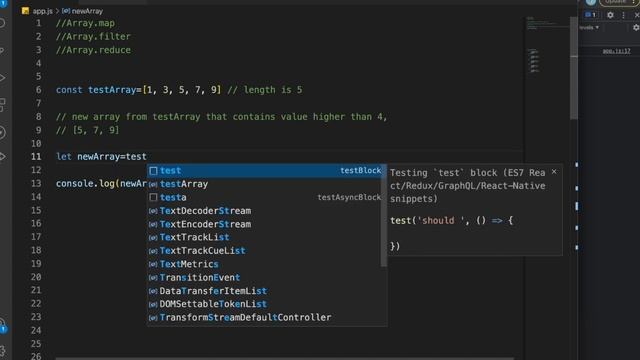
Task: Select the 'test' testBlock snippet suggestion
Action: pos(264,171)
